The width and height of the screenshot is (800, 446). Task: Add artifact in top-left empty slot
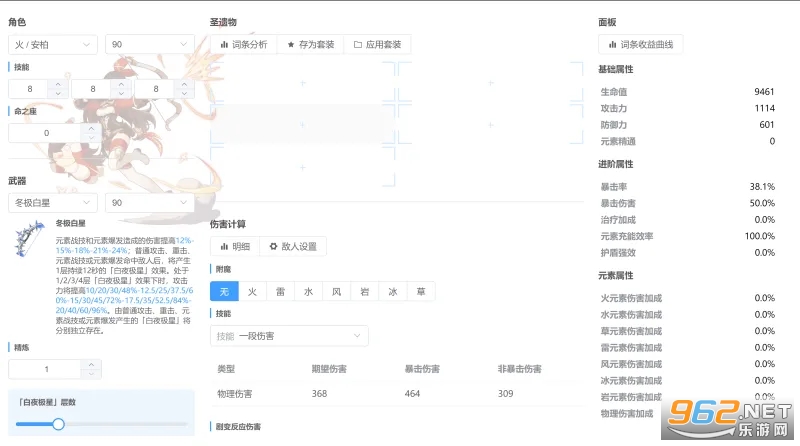click(303, 83)
